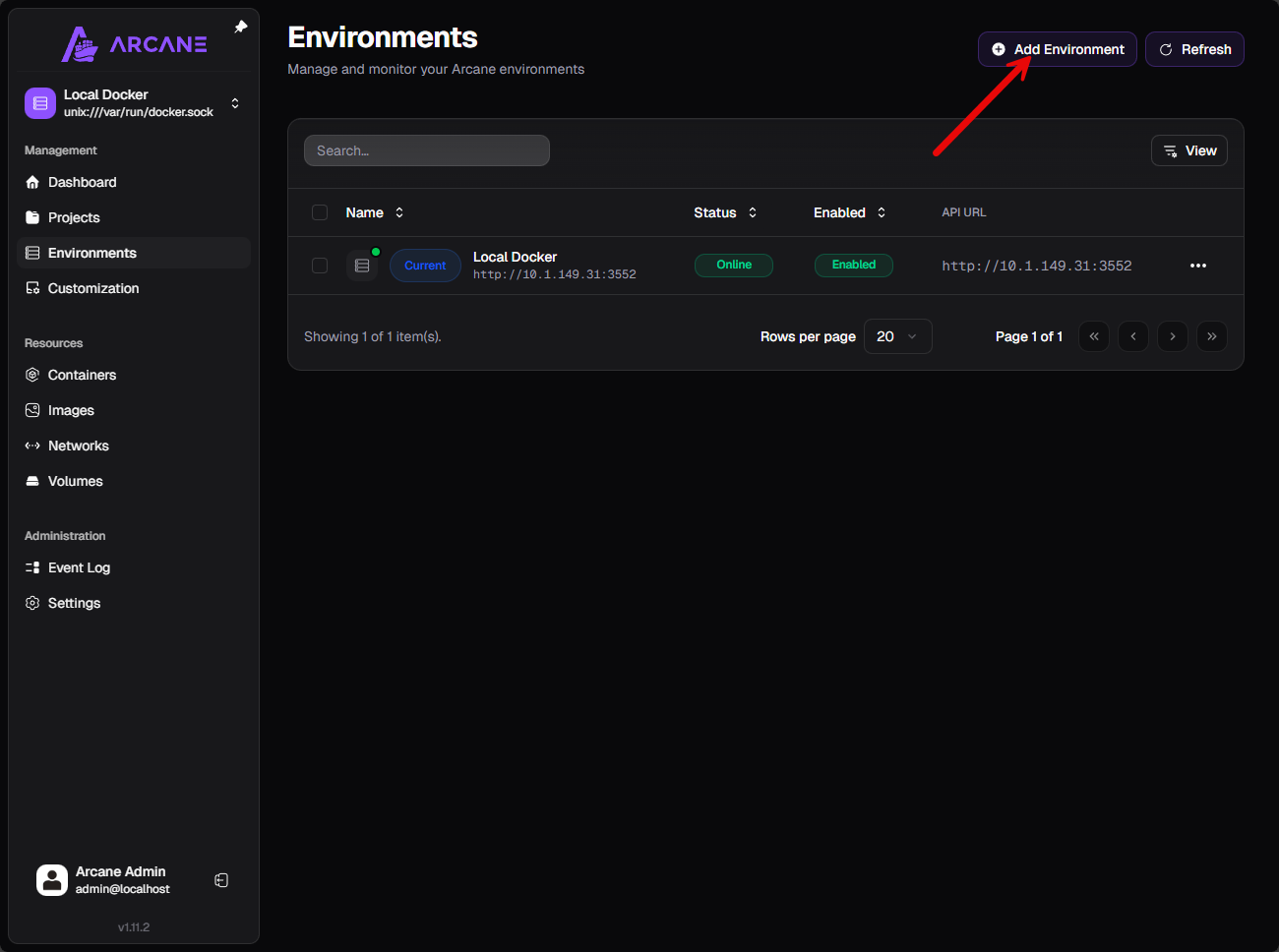
Task: Open the Rows per page dropdown
Action: click(x=898, y=336)
